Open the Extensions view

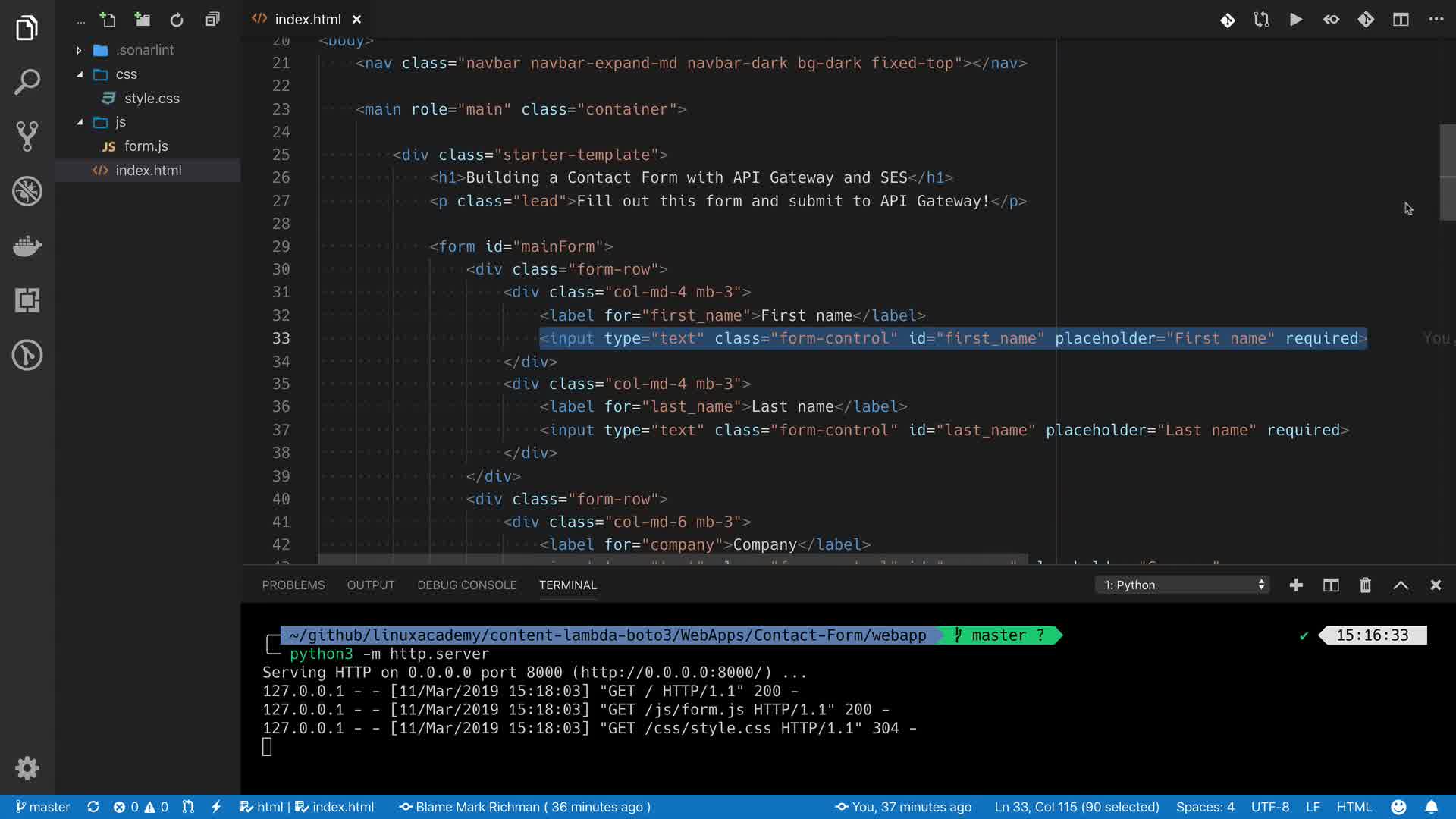coord(27,300)
